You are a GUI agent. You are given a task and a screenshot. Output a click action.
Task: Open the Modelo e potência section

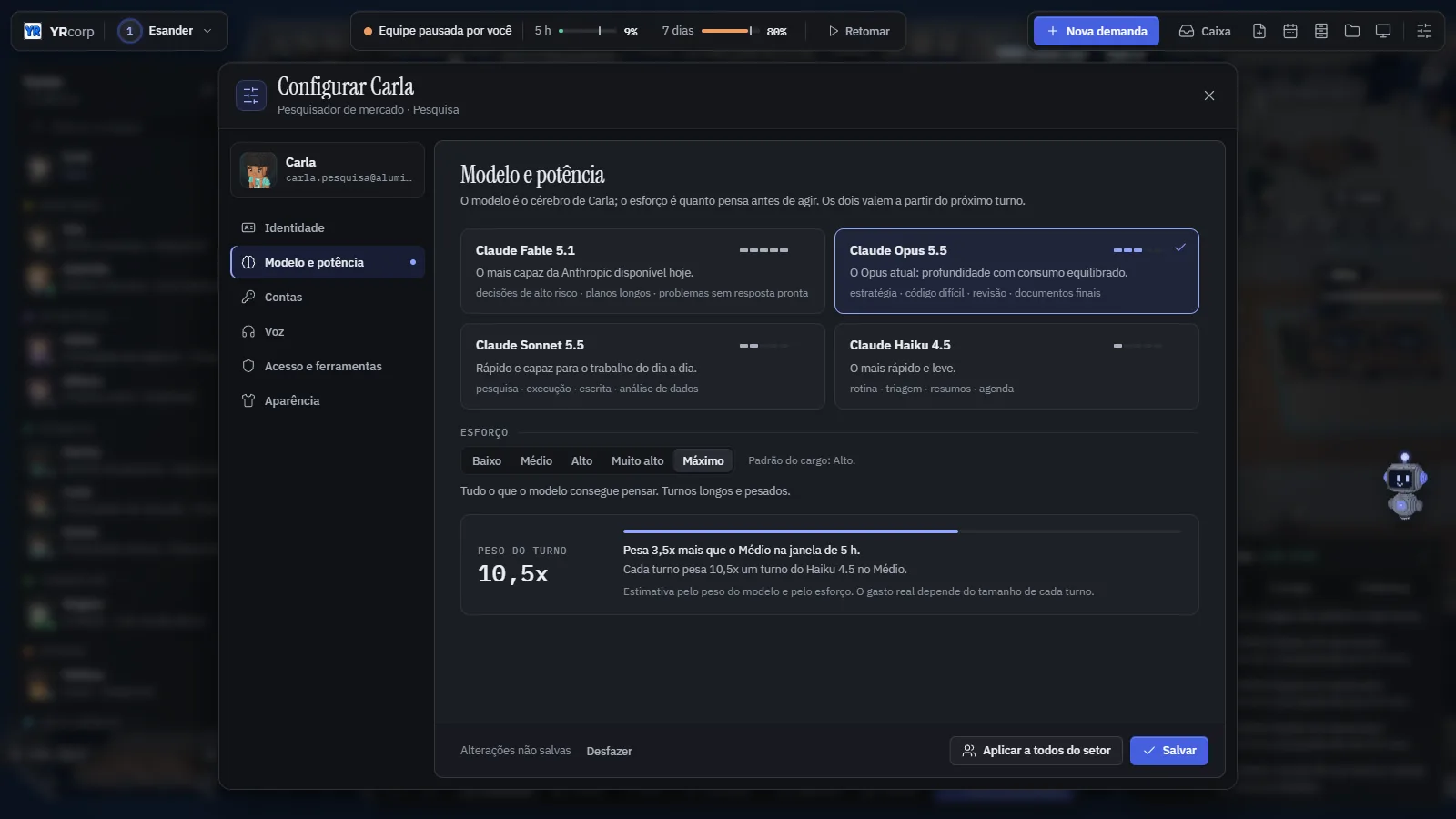point(328,262)
